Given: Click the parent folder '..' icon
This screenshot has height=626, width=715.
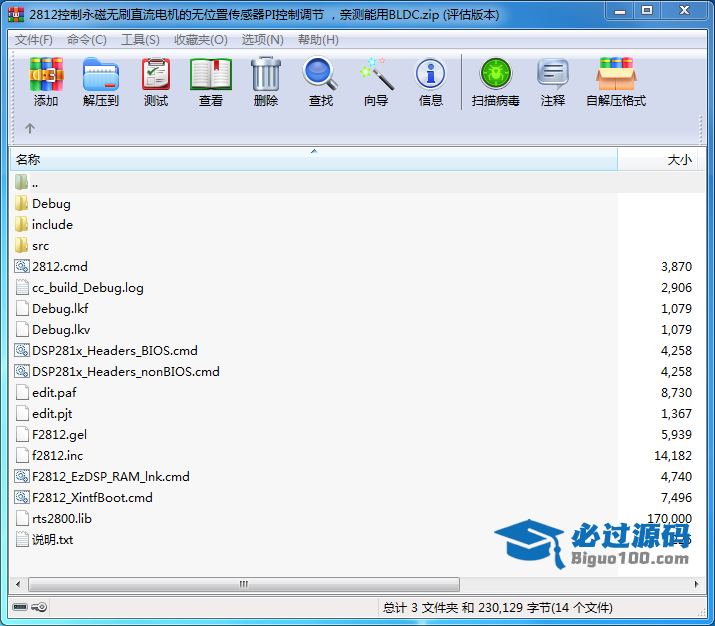Looking at the screenshot, I should pyautogui.click(x=21, y=182).
